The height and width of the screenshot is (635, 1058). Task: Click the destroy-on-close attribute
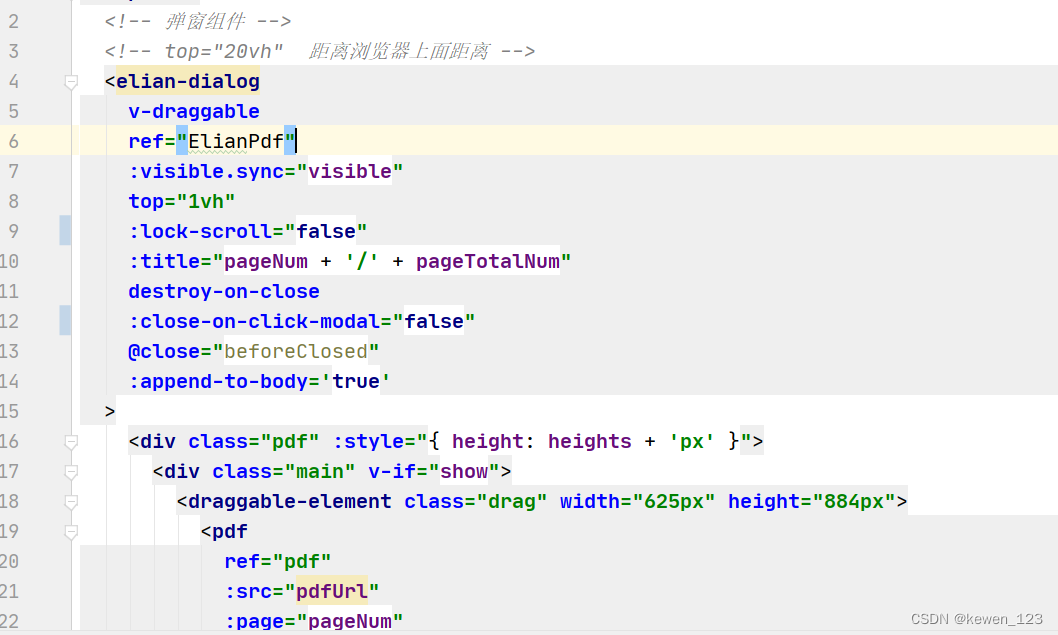coord(223,291)
